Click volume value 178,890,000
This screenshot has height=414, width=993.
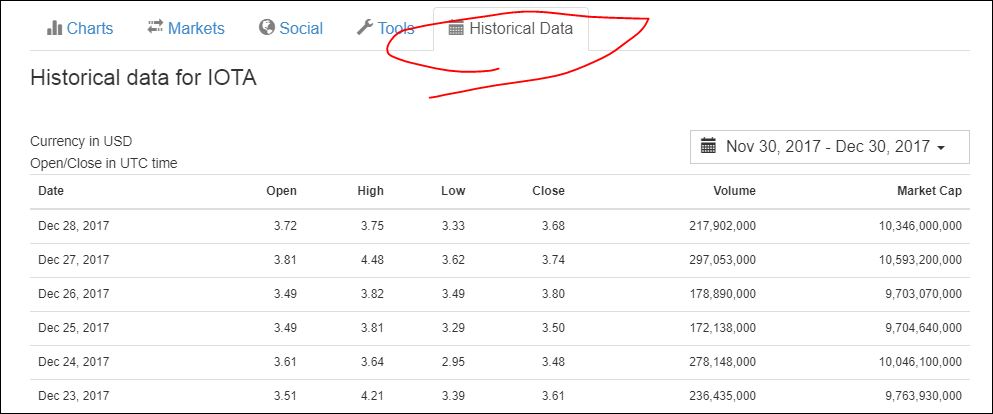point(723,294)
